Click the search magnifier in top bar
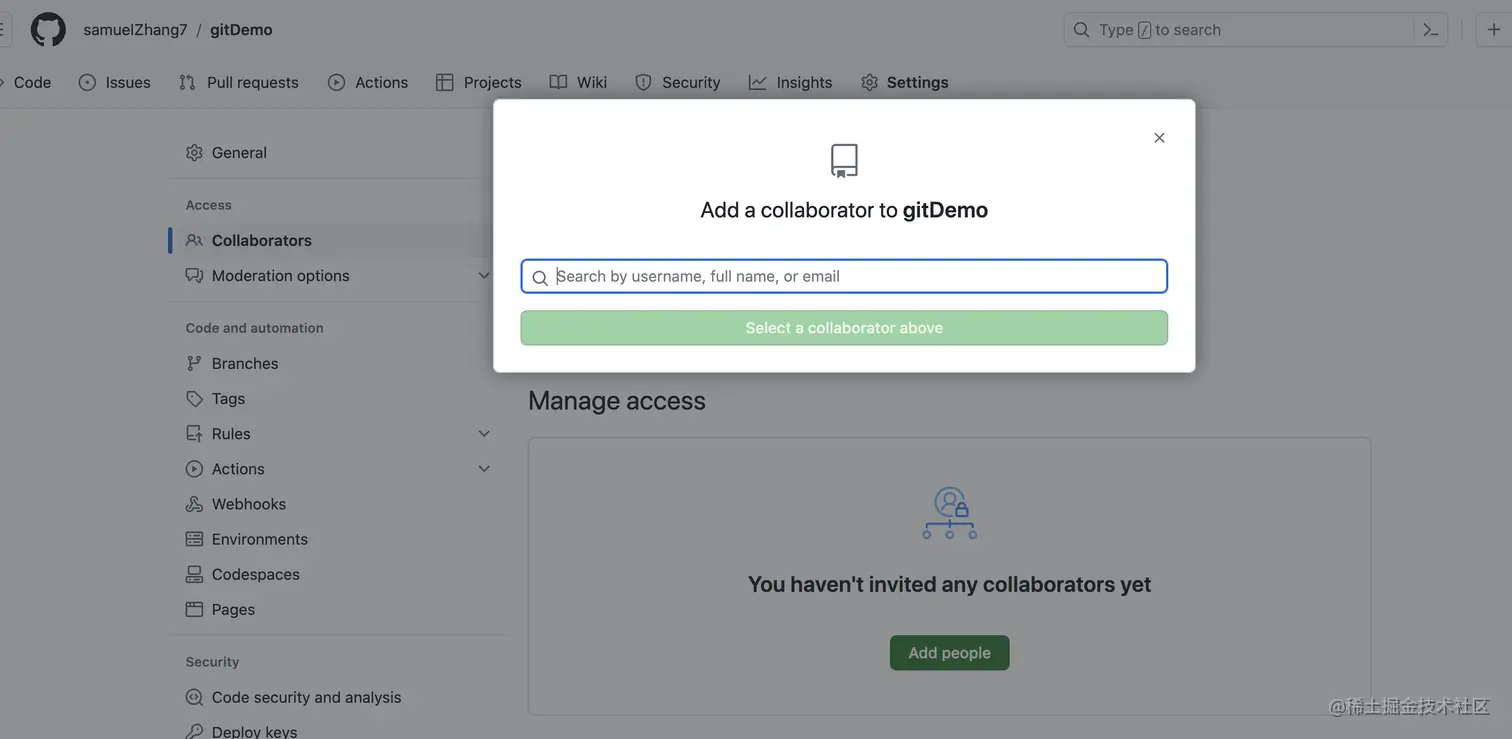Screen dimensions: 1512x739 pyautogui.click(x=1081, y=30)
